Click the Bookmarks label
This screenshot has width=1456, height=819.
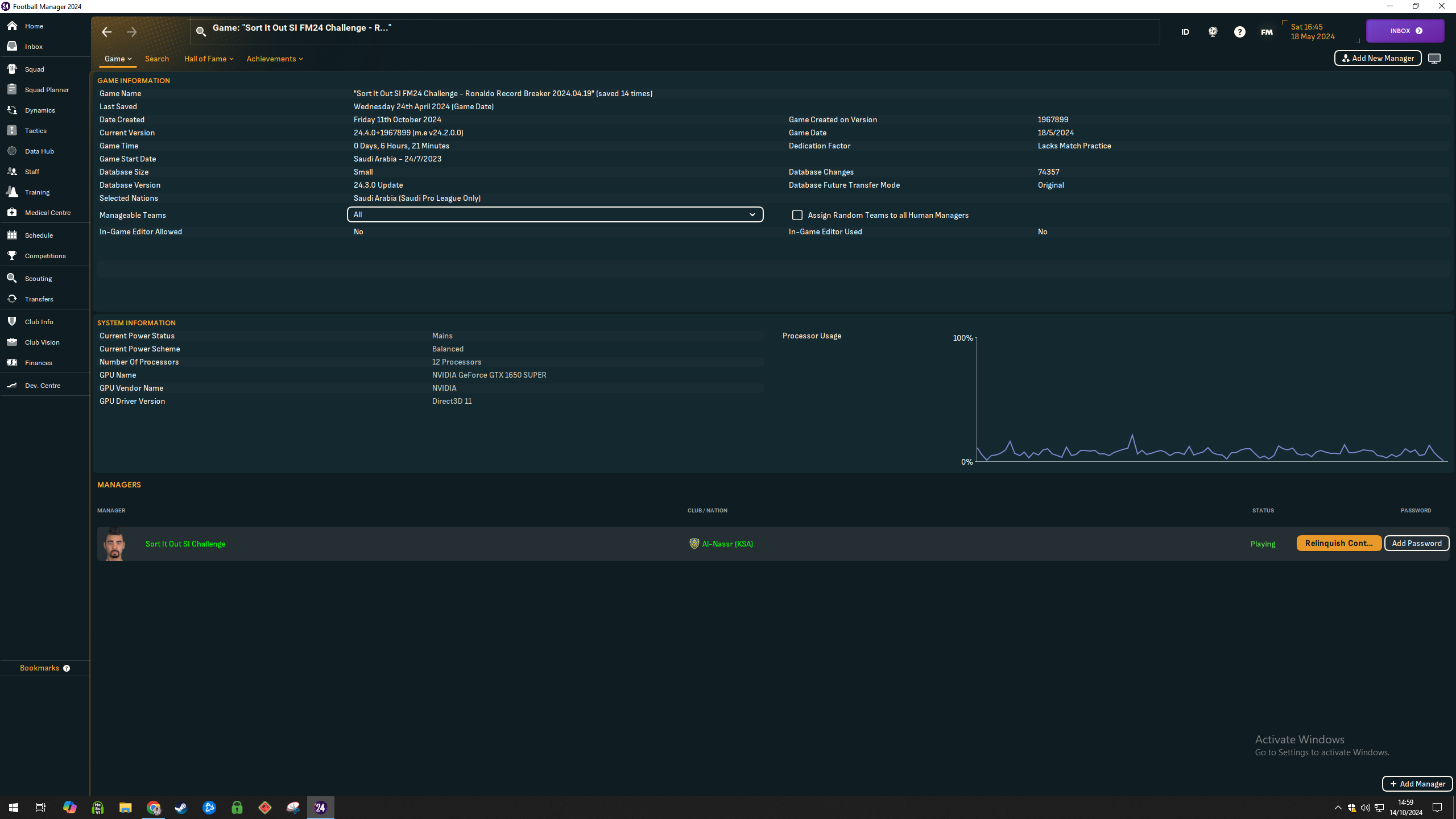[40, 668]
